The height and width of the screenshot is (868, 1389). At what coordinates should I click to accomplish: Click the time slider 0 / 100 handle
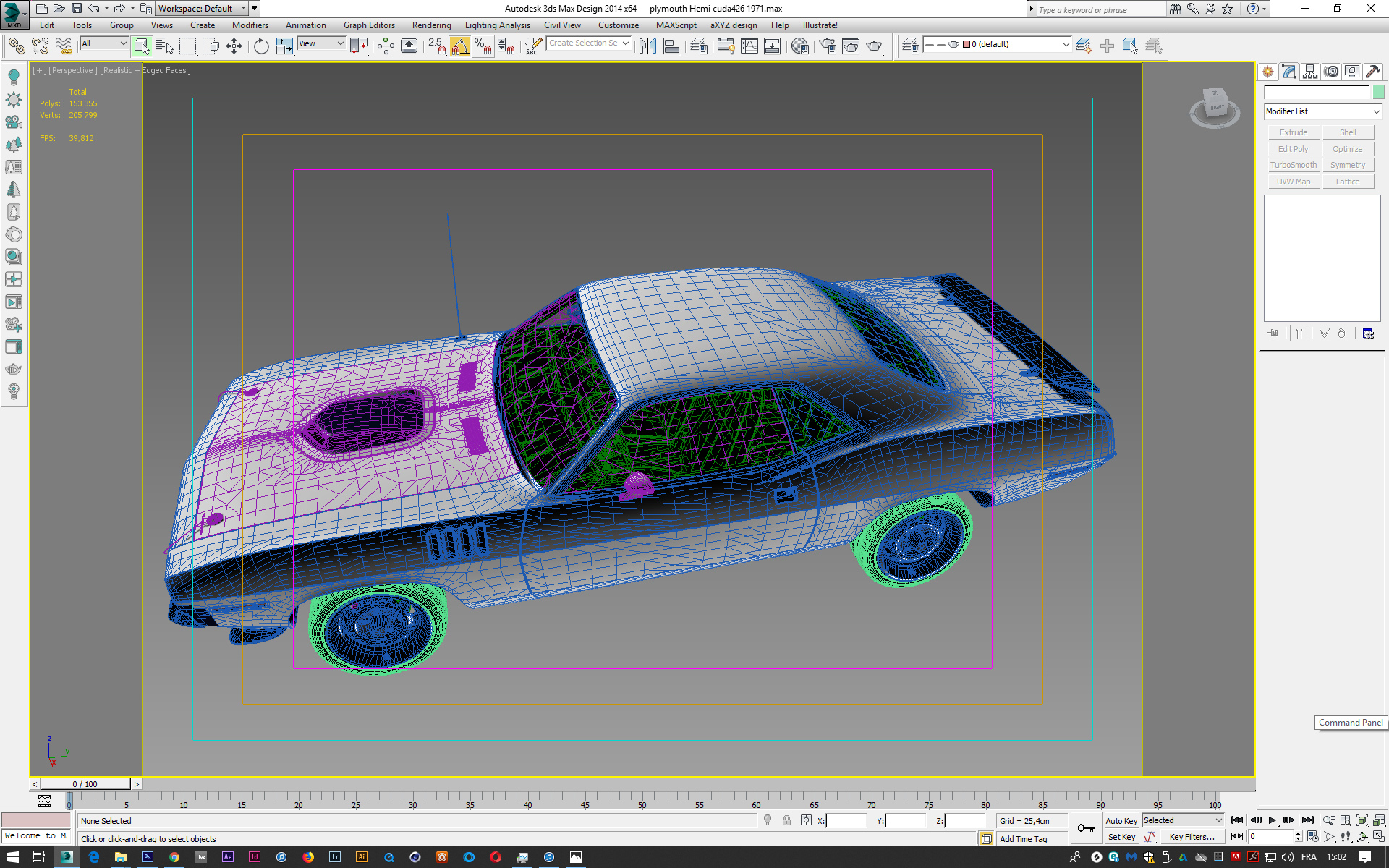[85, 784]
